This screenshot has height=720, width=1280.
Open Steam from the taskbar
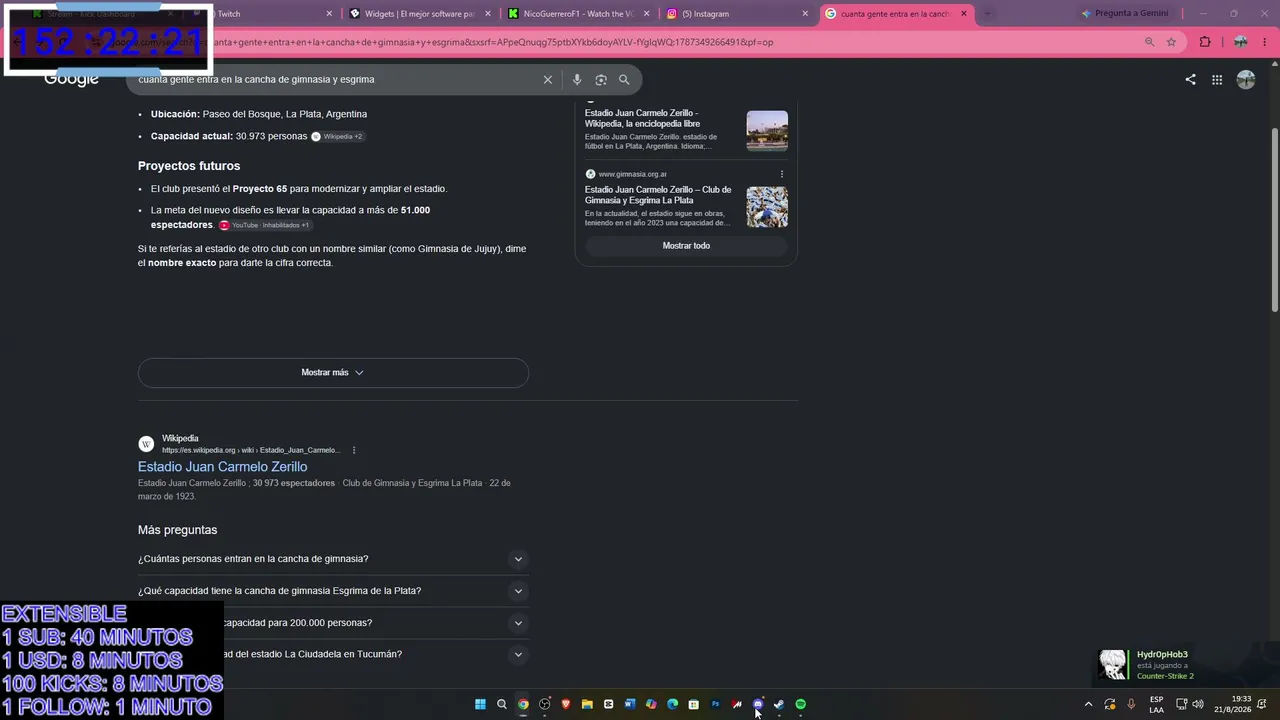click(779, 704)
